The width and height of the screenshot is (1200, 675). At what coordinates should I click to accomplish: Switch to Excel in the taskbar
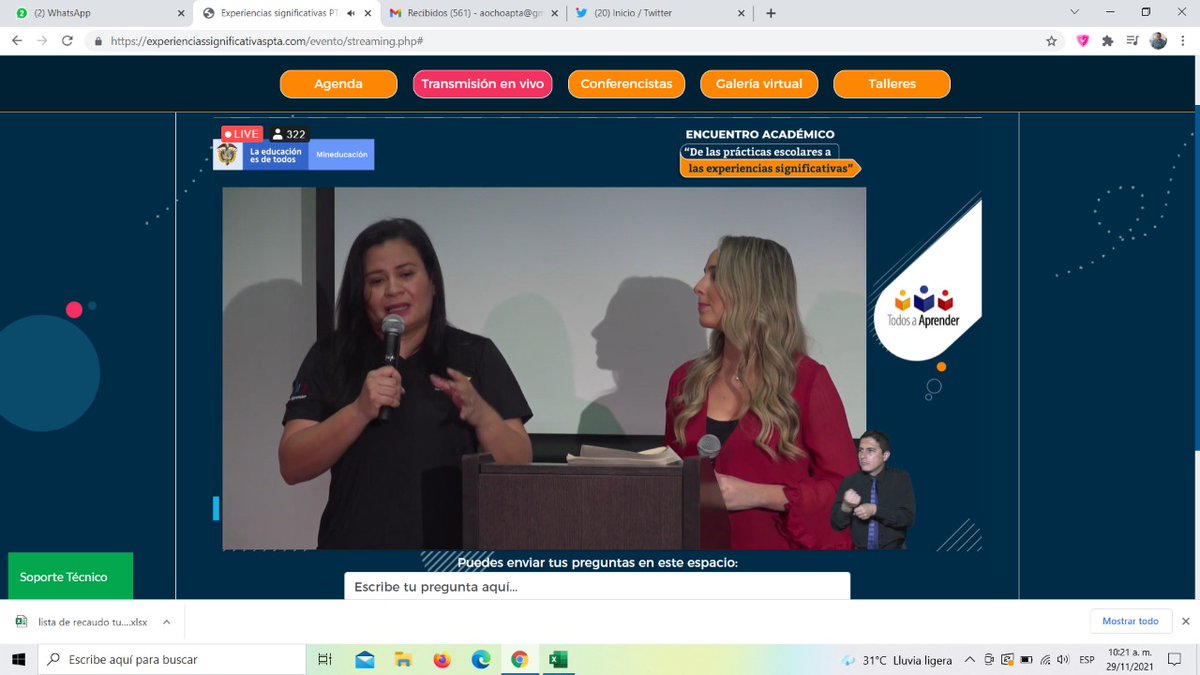(x=558, y=659)
